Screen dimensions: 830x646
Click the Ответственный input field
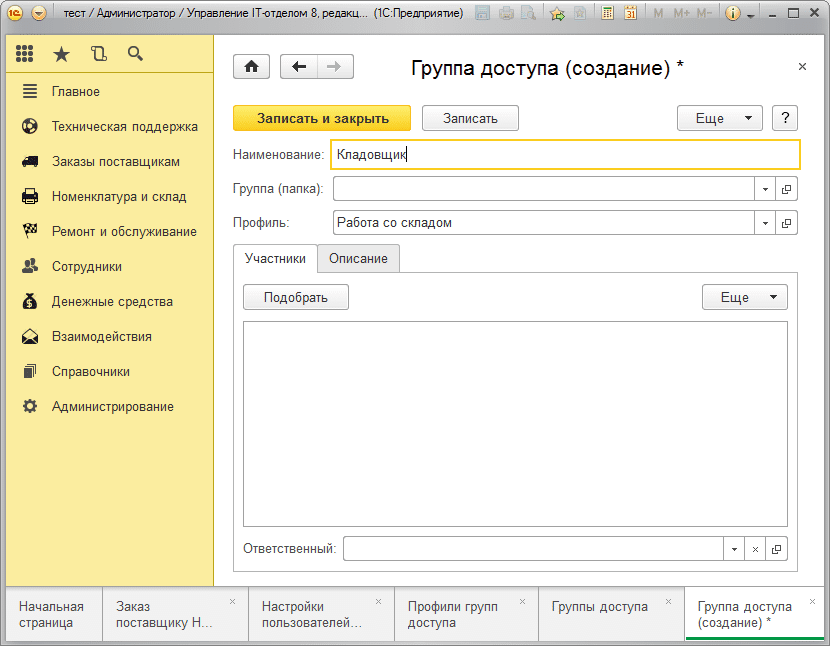pos(533,549)
